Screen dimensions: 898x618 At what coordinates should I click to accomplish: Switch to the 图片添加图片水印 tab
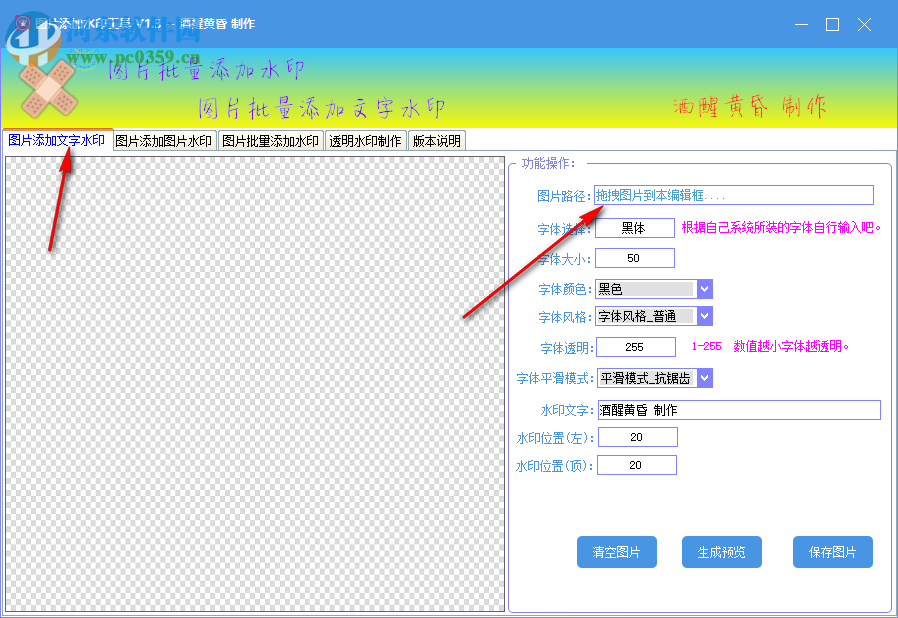point(162,141)
